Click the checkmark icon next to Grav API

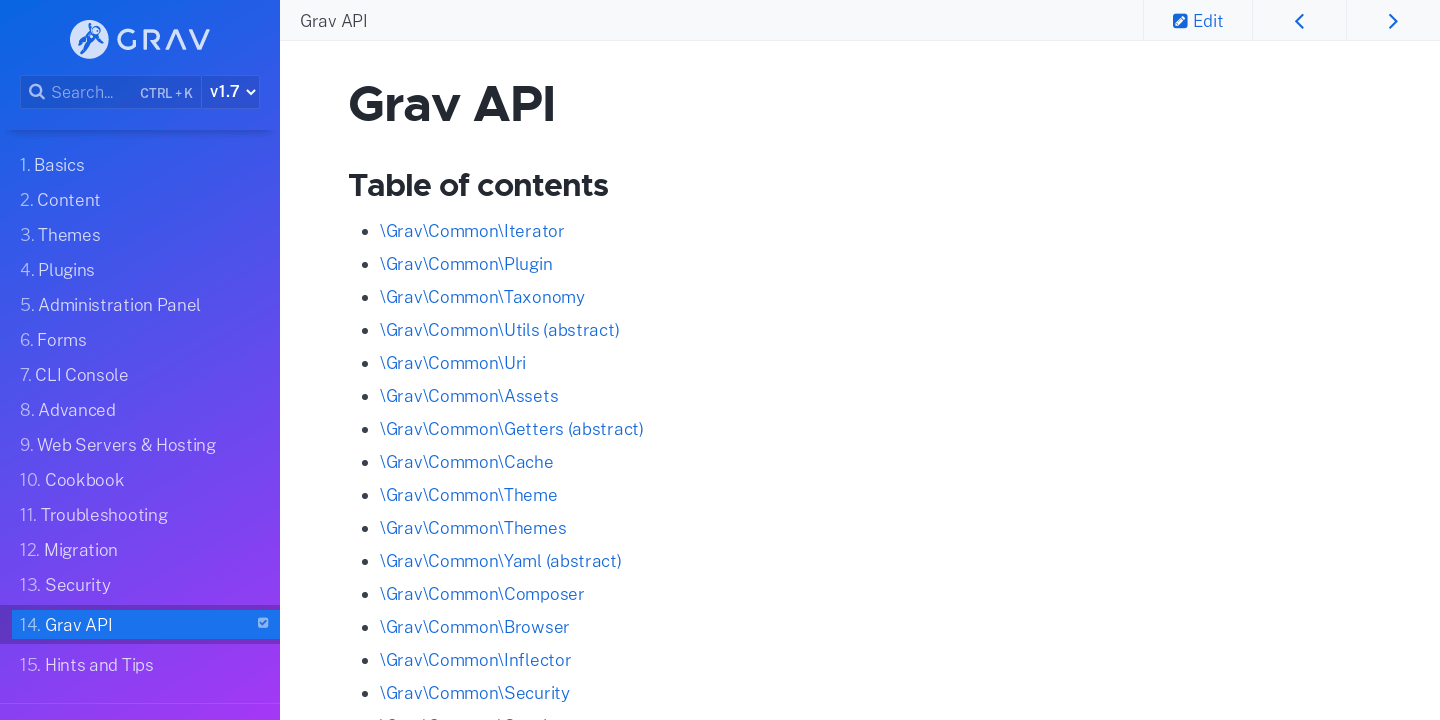tap(263, 623)
